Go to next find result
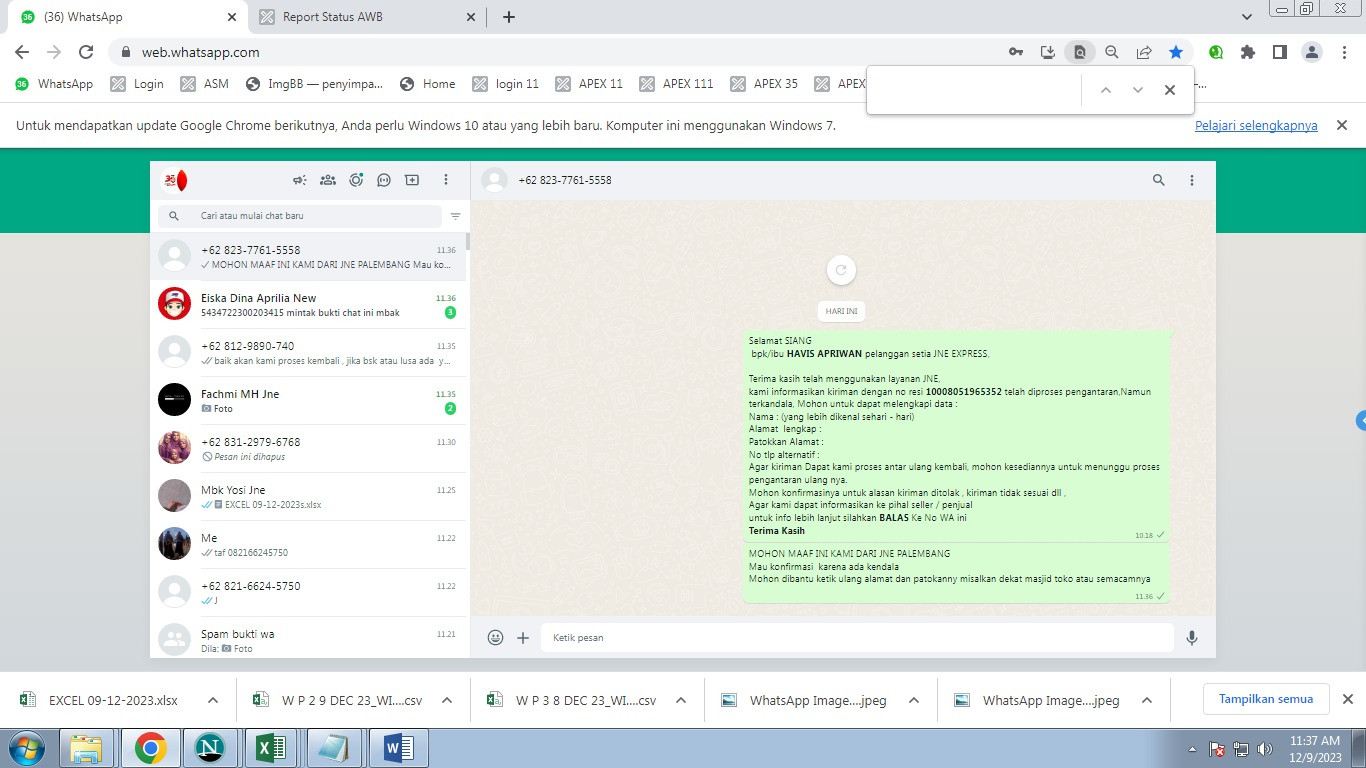Screen dimensions: 1366x768 coord(1137,90)
